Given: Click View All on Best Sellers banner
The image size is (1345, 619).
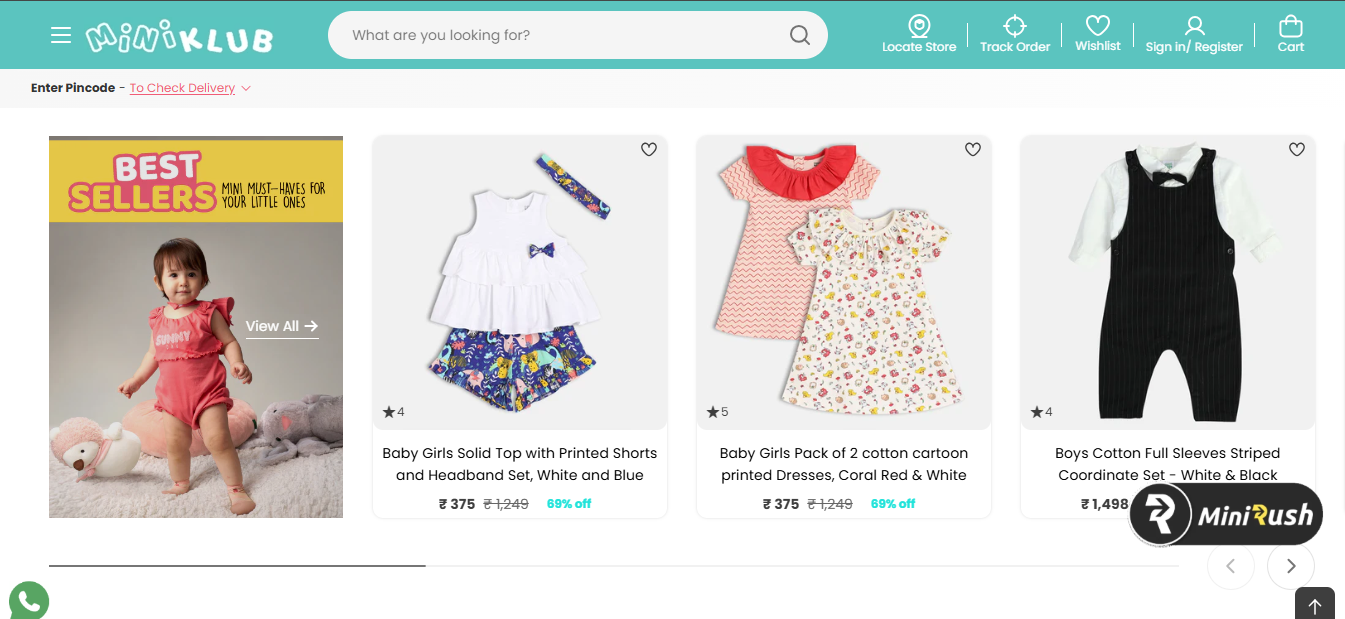Looking at the screenshot, I should (282, 326).
